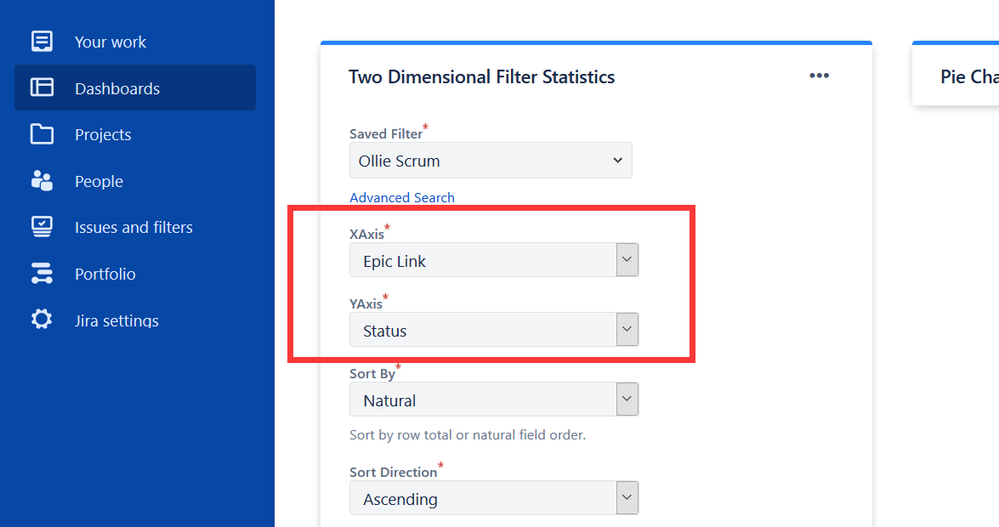Navigate to People
999x527 pixels.
[x=99, y=182]
